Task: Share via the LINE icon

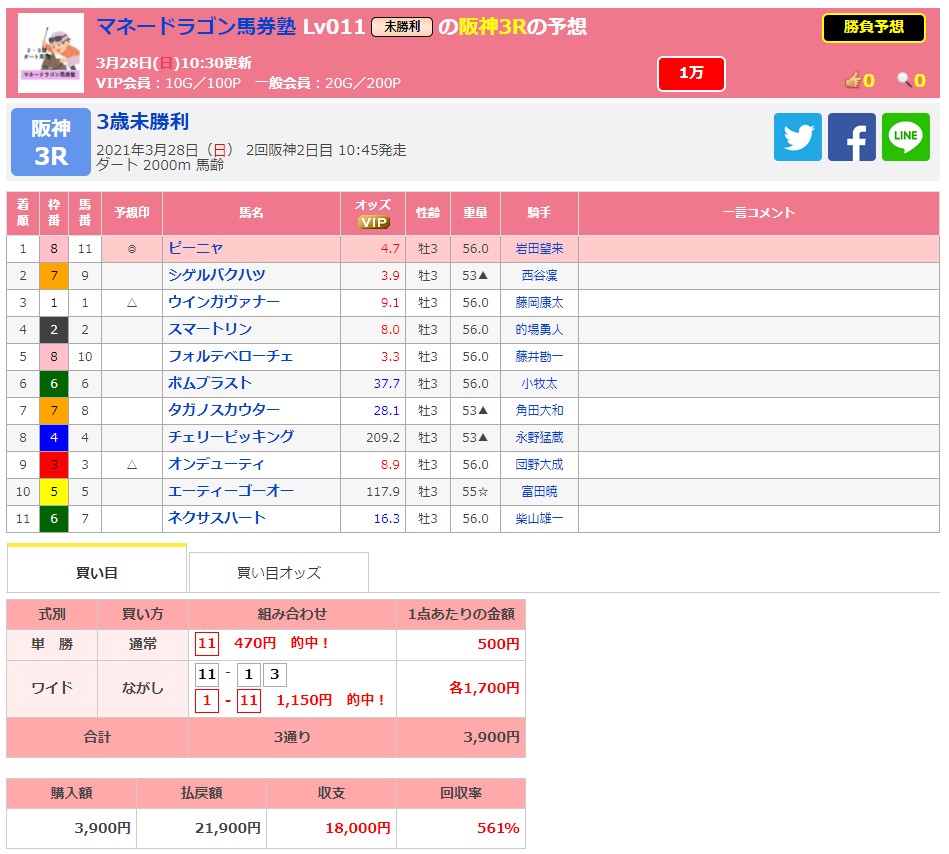Action: (x=905, y=137)
